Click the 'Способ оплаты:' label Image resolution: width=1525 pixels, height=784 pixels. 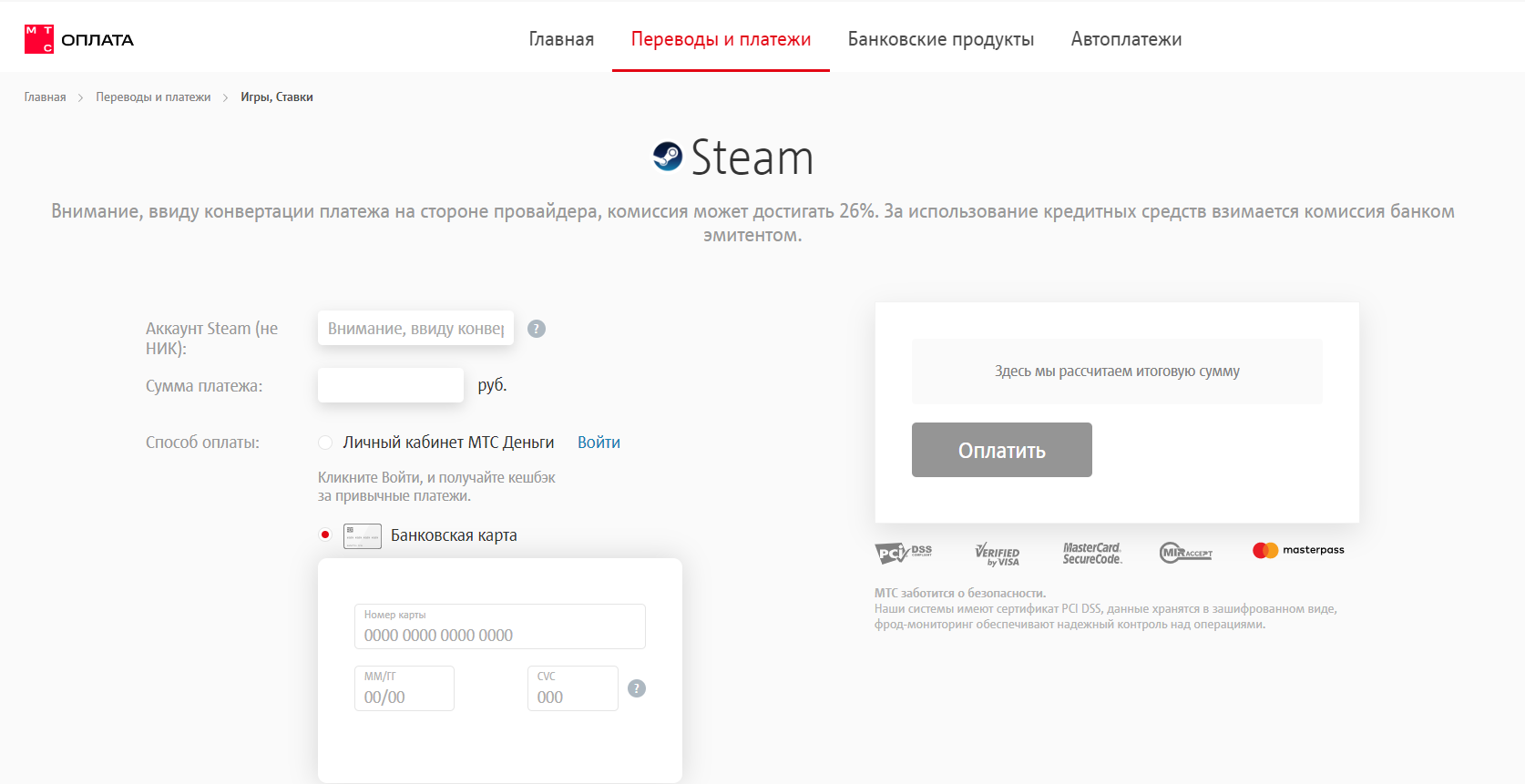click(x=202, y=443)
